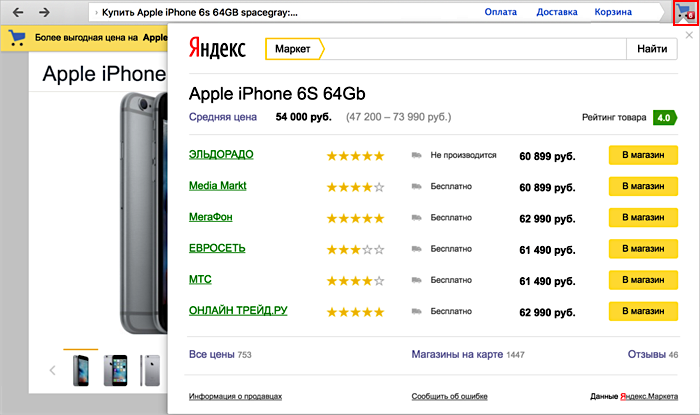
Task: Go to the МегаФон shop via В магазин
Action: click(x=643, y=218)
